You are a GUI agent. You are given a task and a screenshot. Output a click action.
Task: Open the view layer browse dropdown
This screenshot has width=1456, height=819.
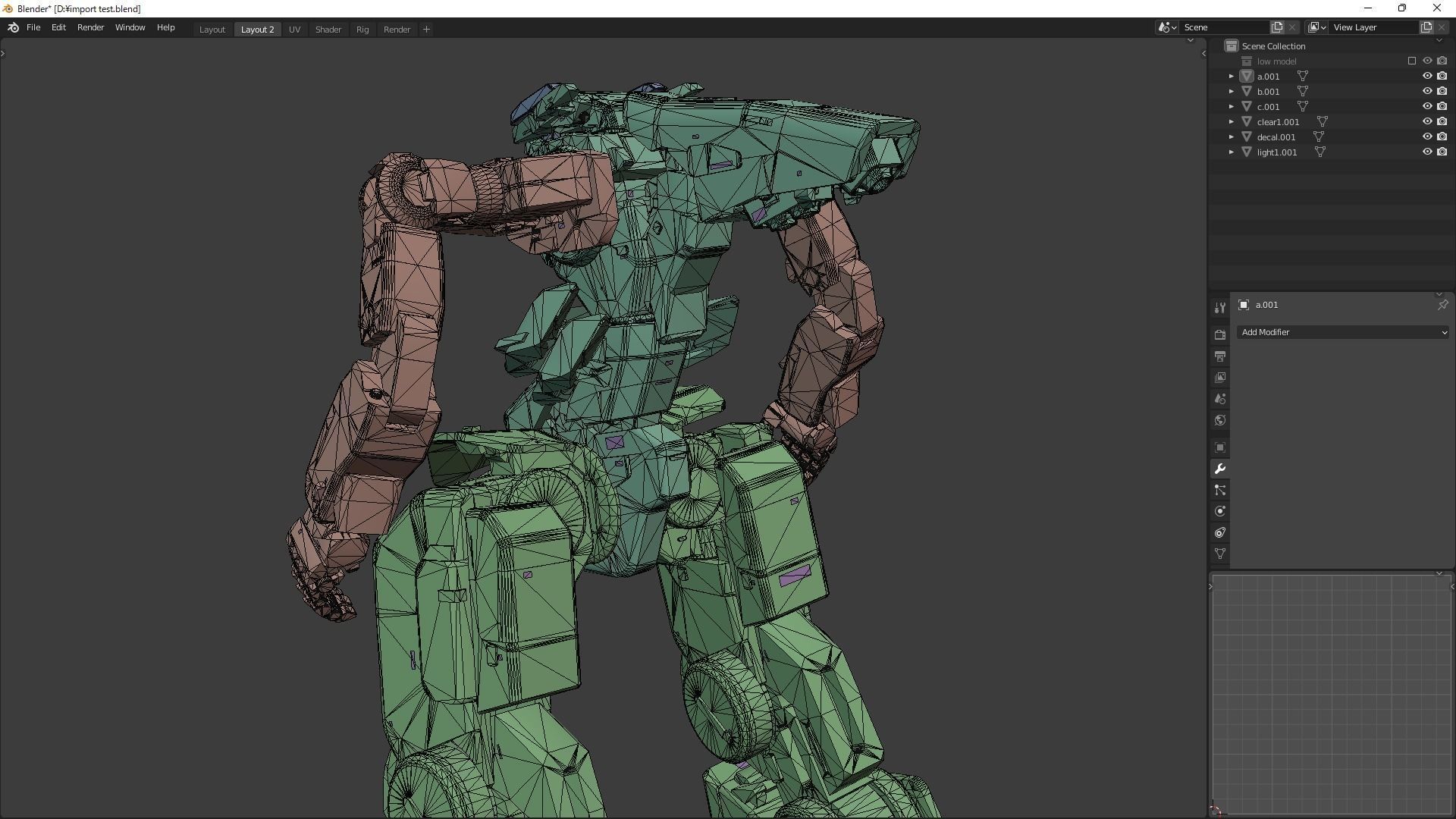1316,27
